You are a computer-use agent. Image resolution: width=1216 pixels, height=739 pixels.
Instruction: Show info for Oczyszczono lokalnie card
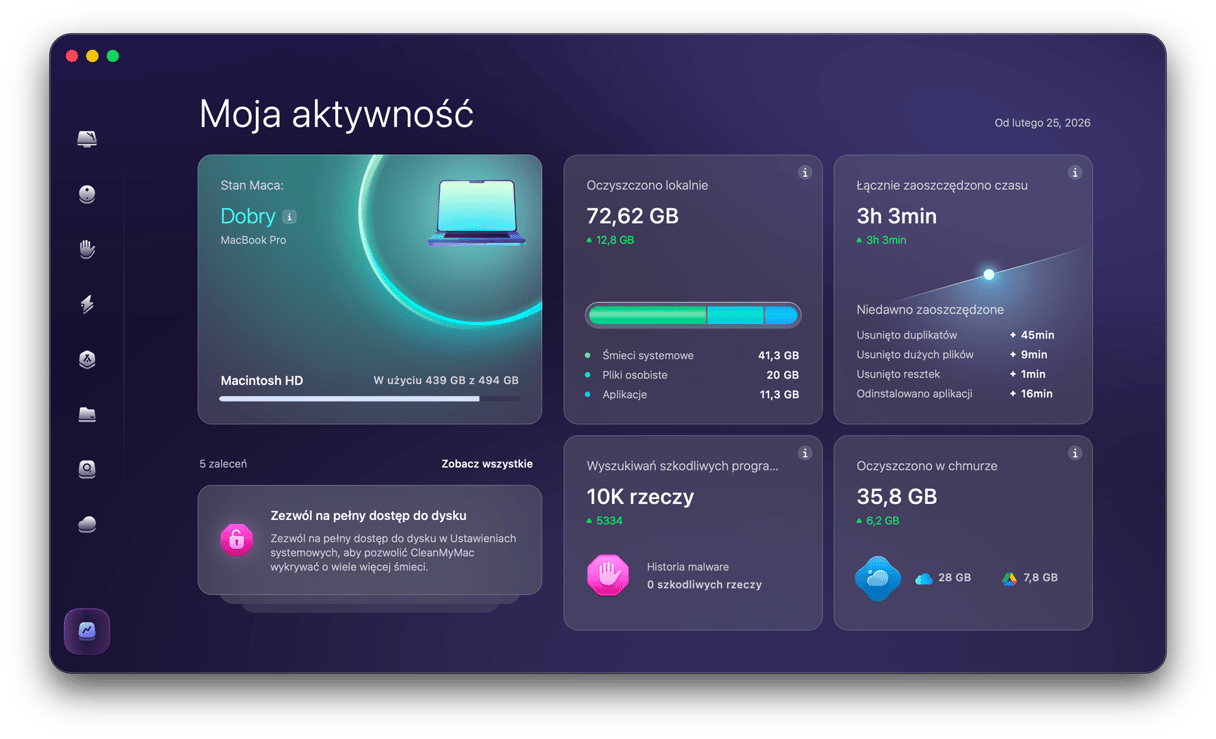[804, 173]
